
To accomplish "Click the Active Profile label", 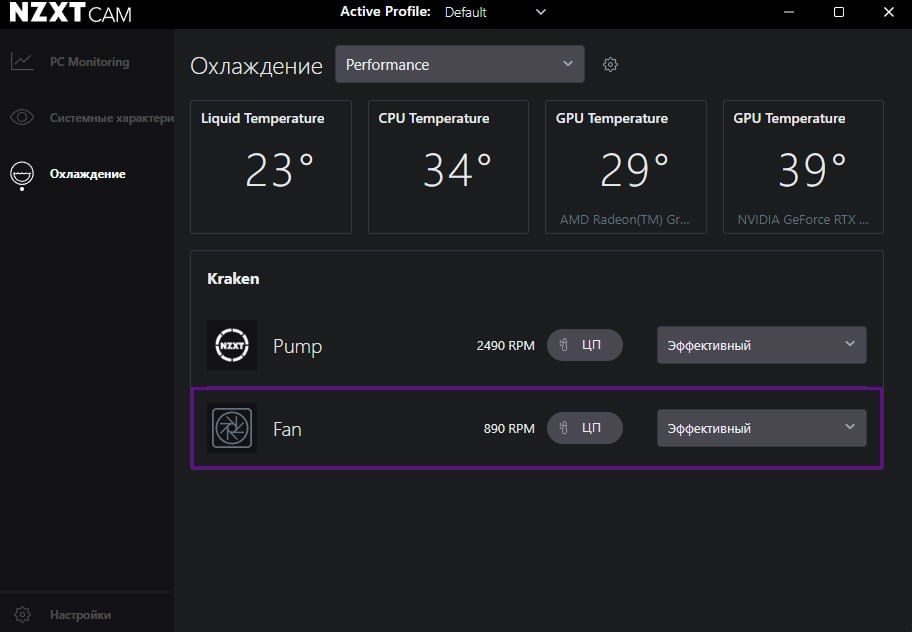I will [385, 12].
